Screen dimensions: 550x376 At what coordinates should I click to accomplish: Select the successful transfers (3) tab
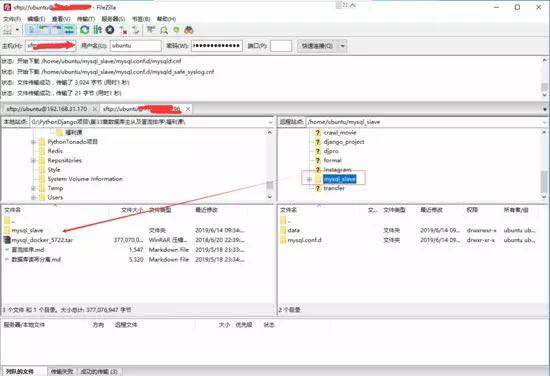(x=99, y=371)
